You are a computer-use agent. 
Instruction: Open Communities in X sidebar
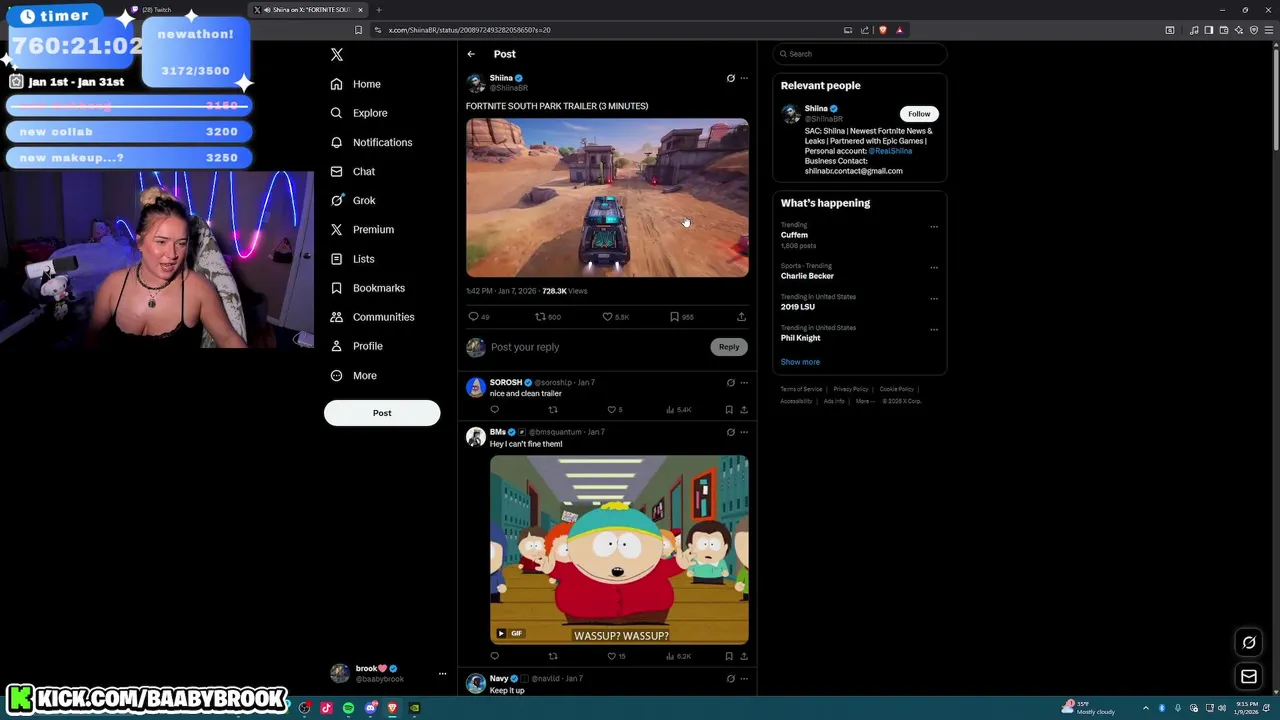(372, 317)
